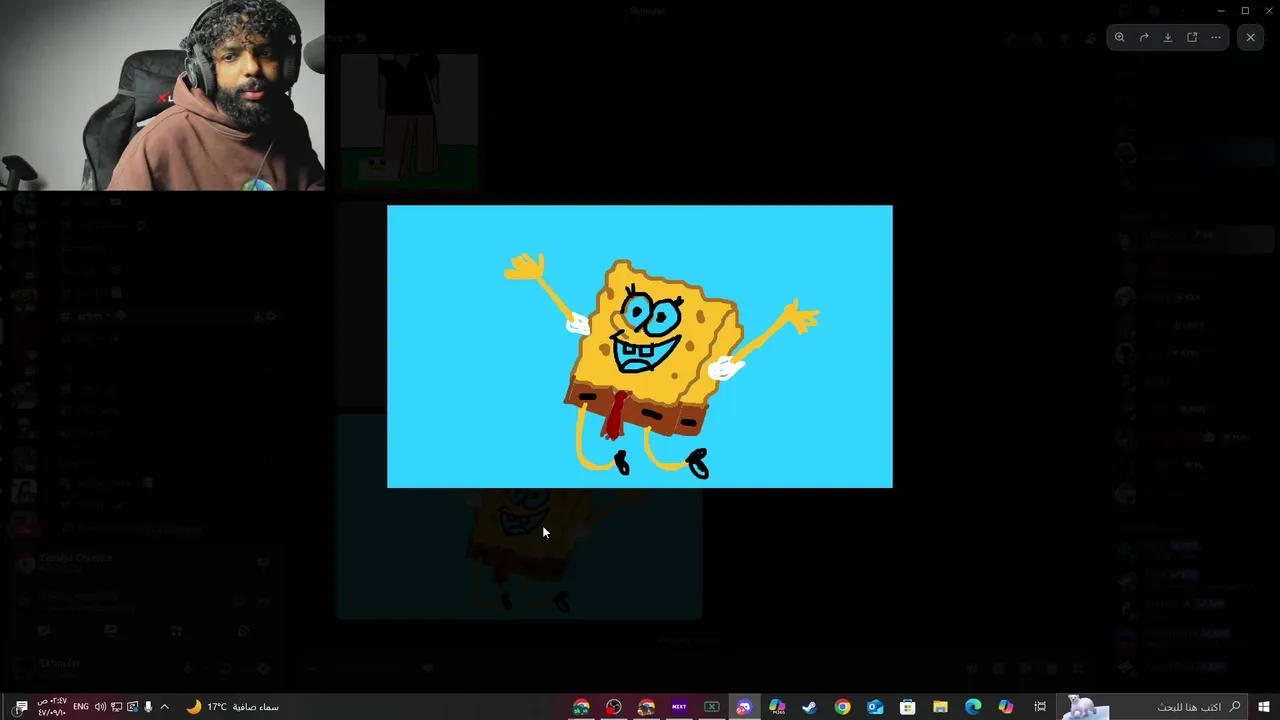Open Steam from the taskbar
Viewport: 1280px width, 720px height.
(x=810, y=707)
